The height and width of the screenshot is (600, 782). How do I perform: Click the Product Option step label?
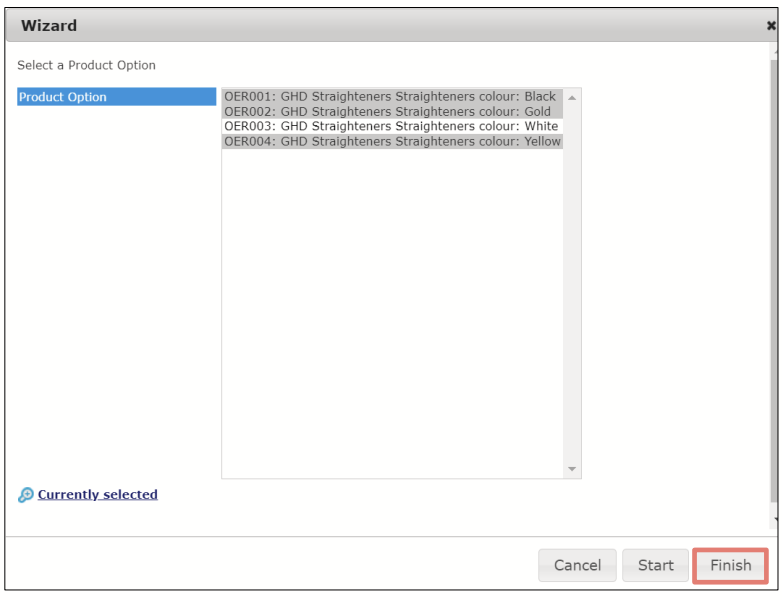(x=117, y=97)
